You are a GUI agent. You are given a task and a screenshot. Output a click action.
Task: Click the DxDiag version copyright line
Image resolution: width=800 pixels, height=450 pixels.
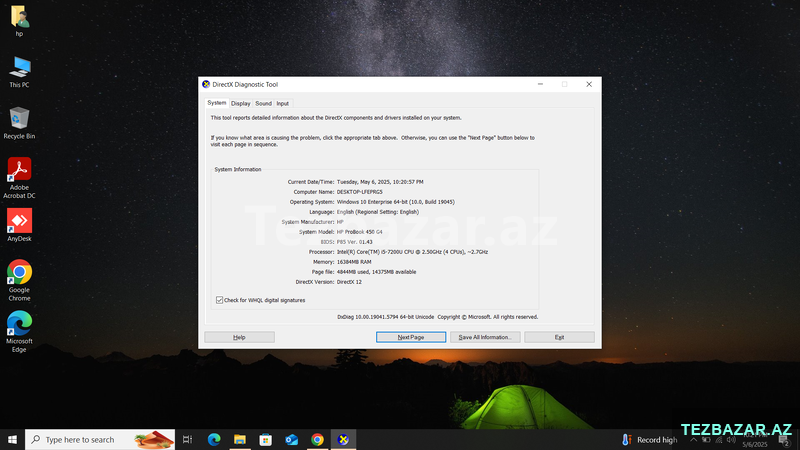pyautogui.click(x=438, y=317)
